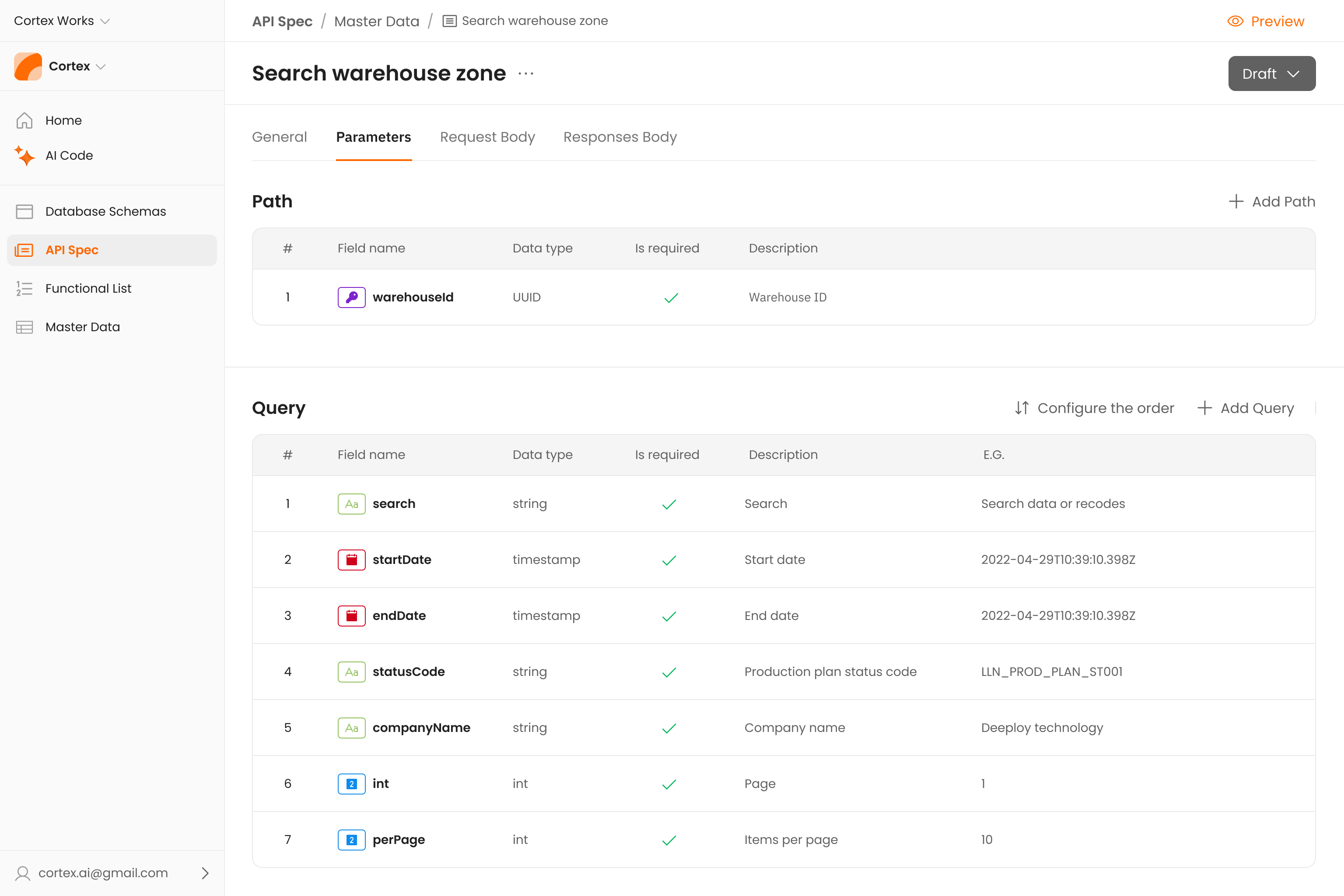The width and height of the screenshot is (1344, 896).
Task: Click calendar icon next to startDate
Action: click(x=351, y=560)
